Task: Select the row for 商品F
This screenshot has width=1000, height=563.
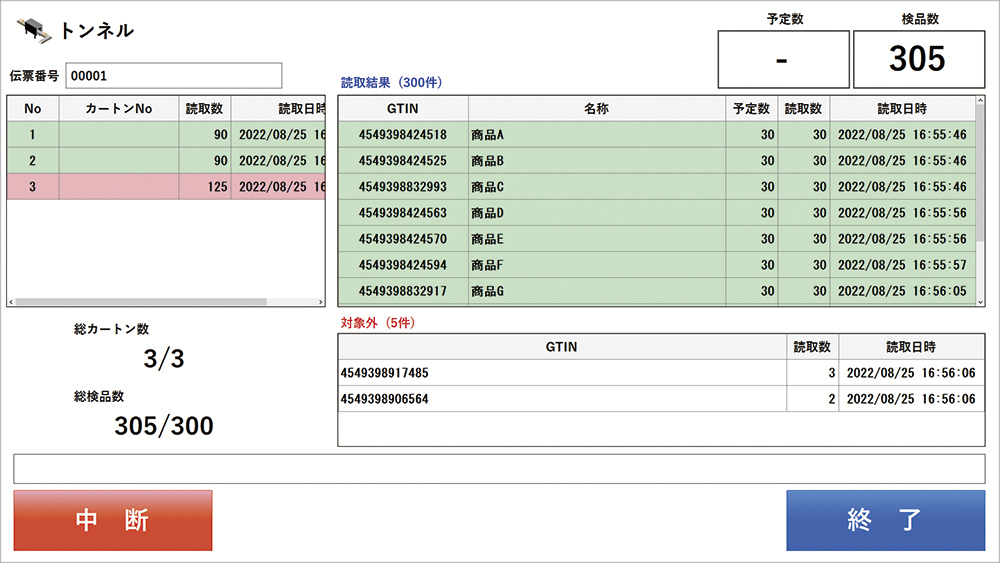Action: [657, 265]
